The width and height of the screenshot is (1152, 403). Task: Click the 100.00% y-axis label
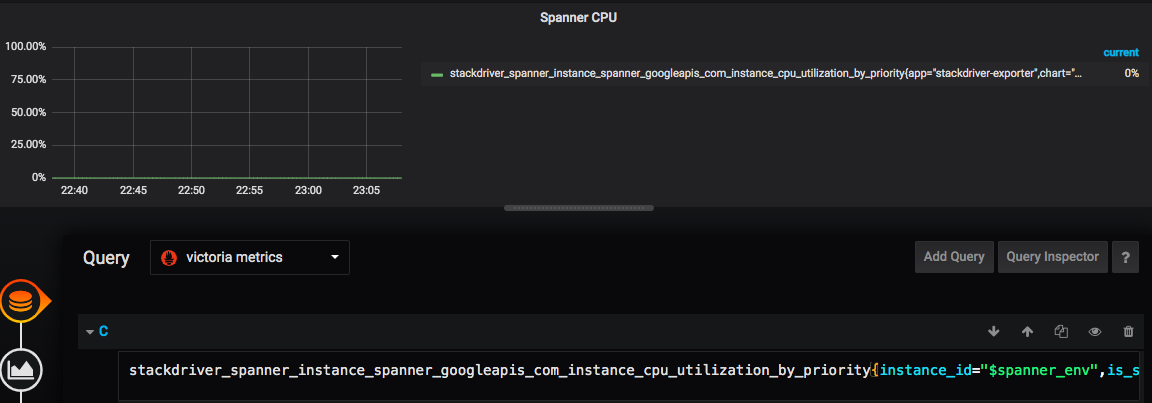[x=26, y=46]
